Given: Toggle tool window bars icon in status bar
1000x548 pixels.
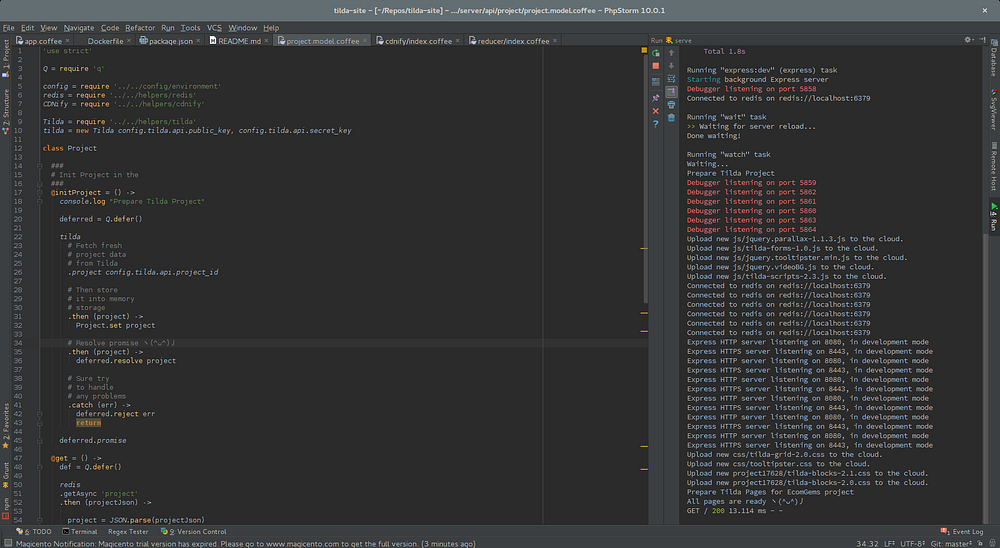Looking at the screenshot, I should coord(6,544).
